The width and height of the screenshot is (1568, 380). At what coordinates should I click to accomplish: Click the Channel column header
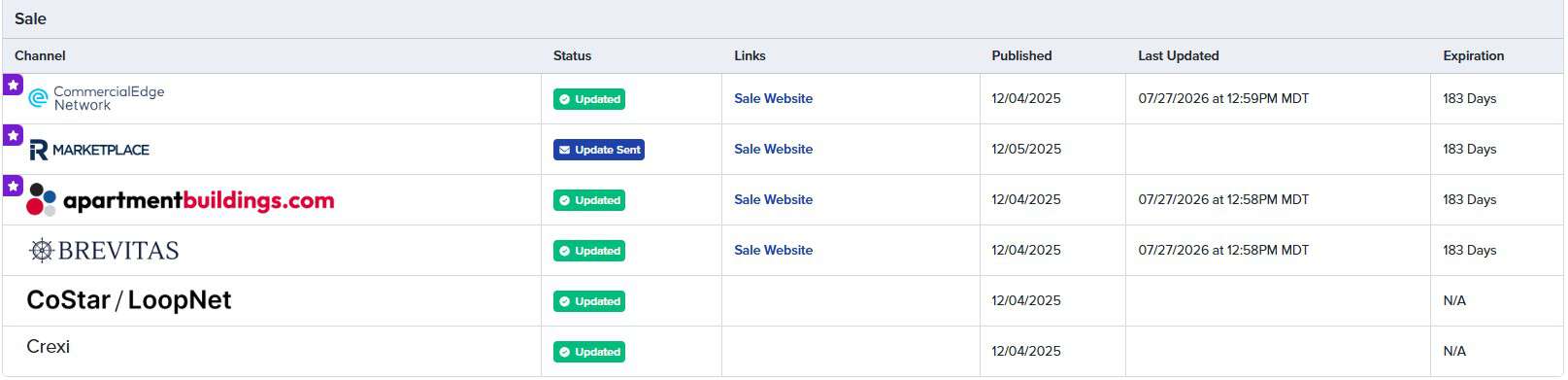40,55
